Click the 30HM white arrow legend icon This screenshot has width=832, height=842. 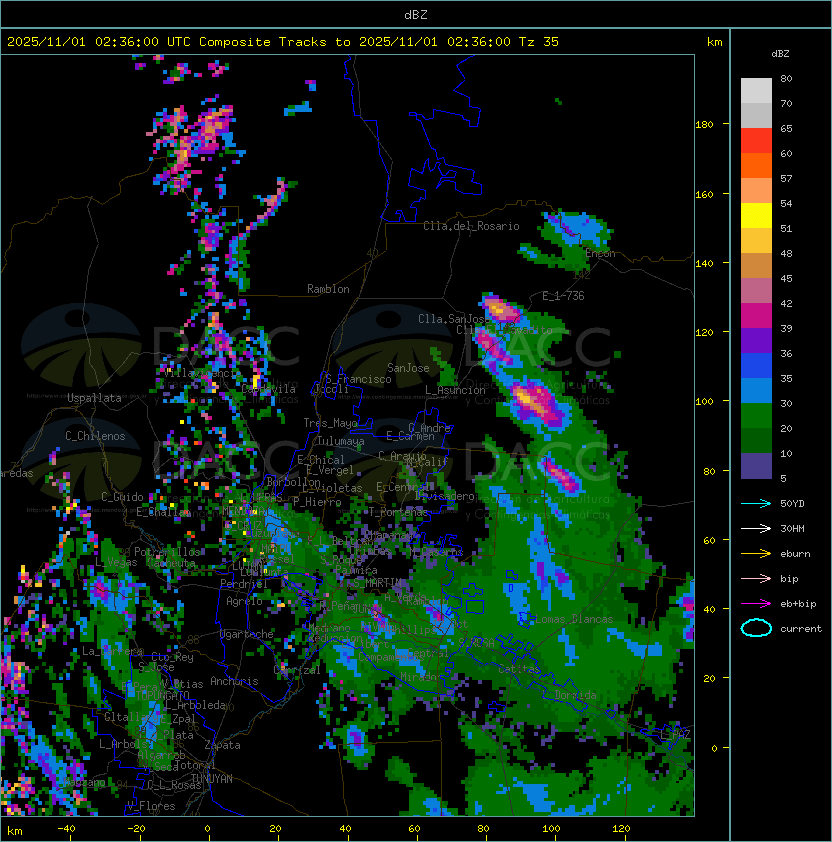[x=756, y=528]
